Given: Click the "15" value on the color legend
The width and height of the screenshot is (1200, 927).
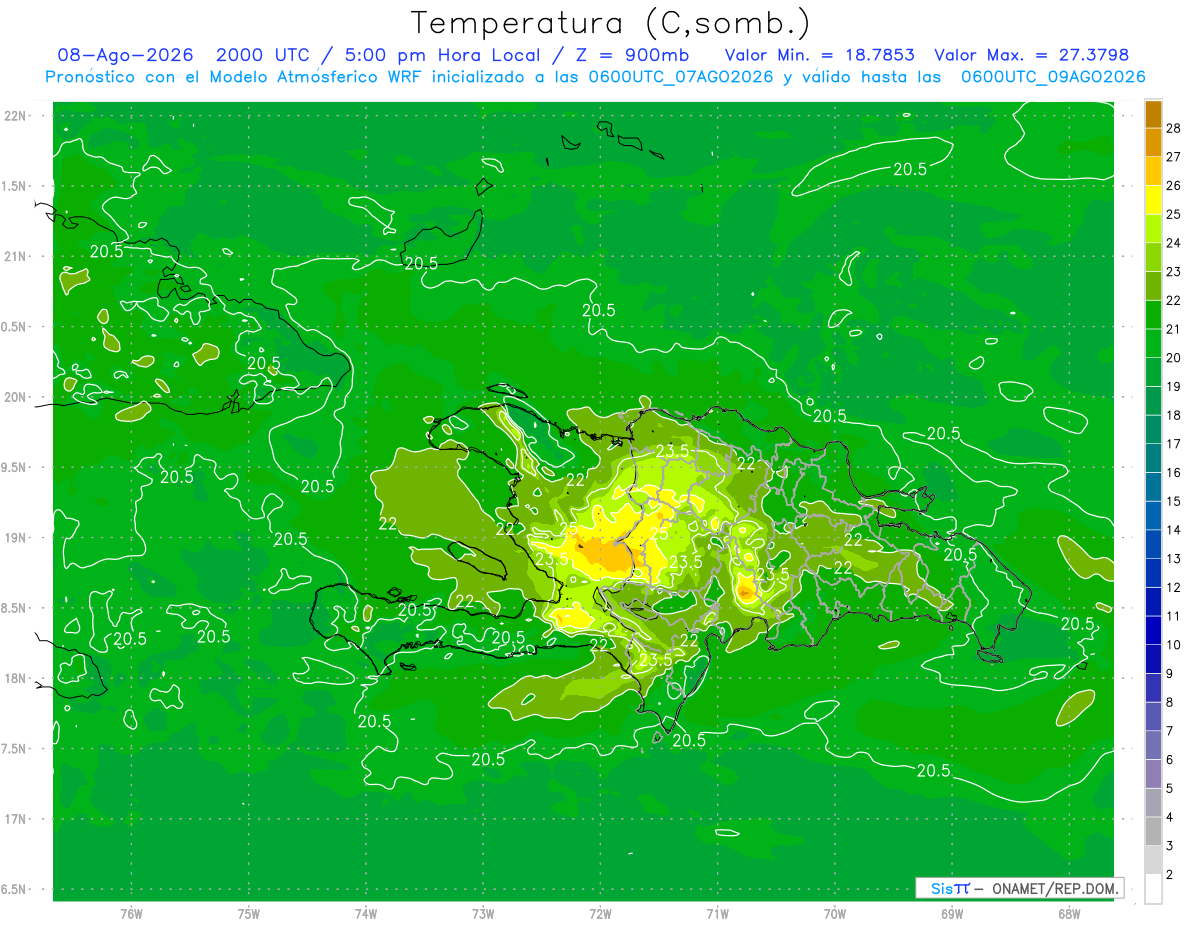Looking at the screenshot, I should point(1174,501).
